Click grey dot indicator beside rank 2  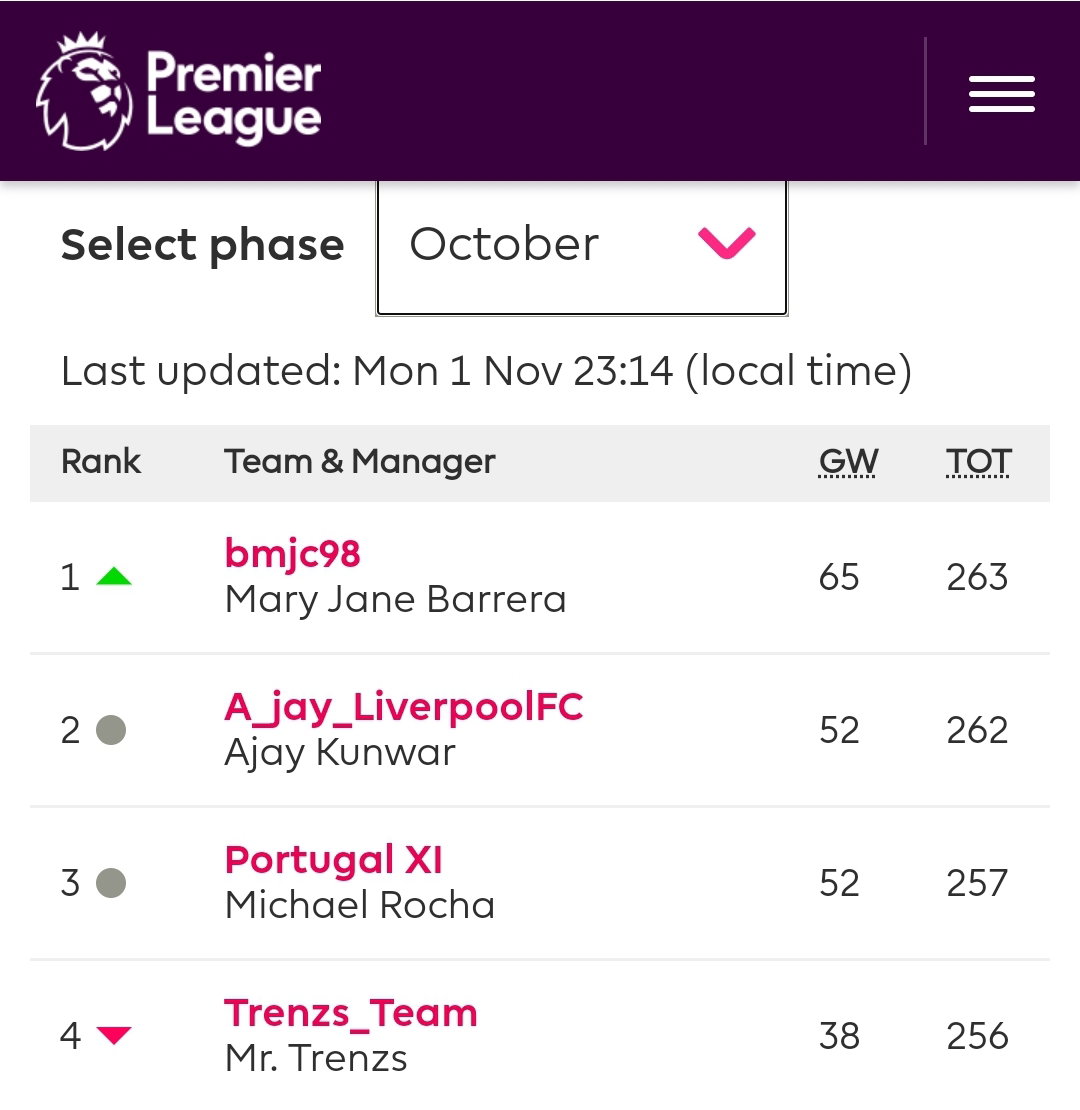coord(111,730)
